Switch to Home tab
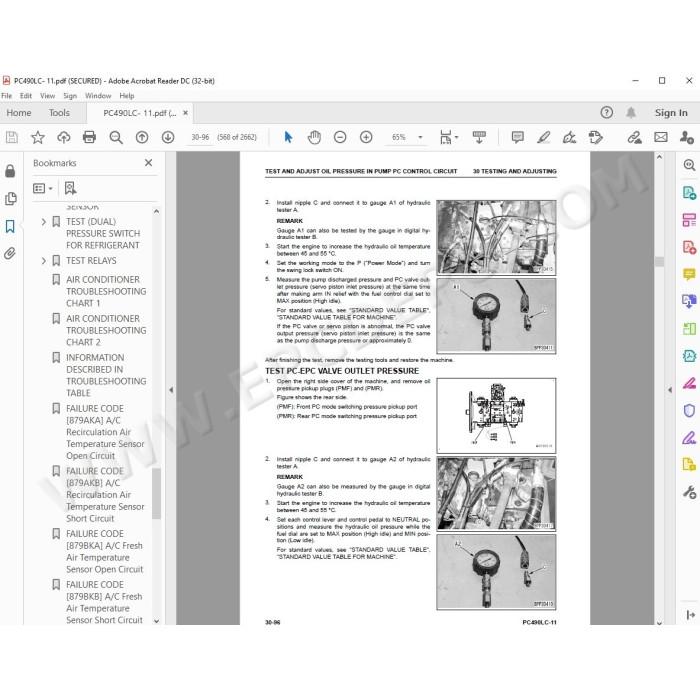 coord(19,113)
